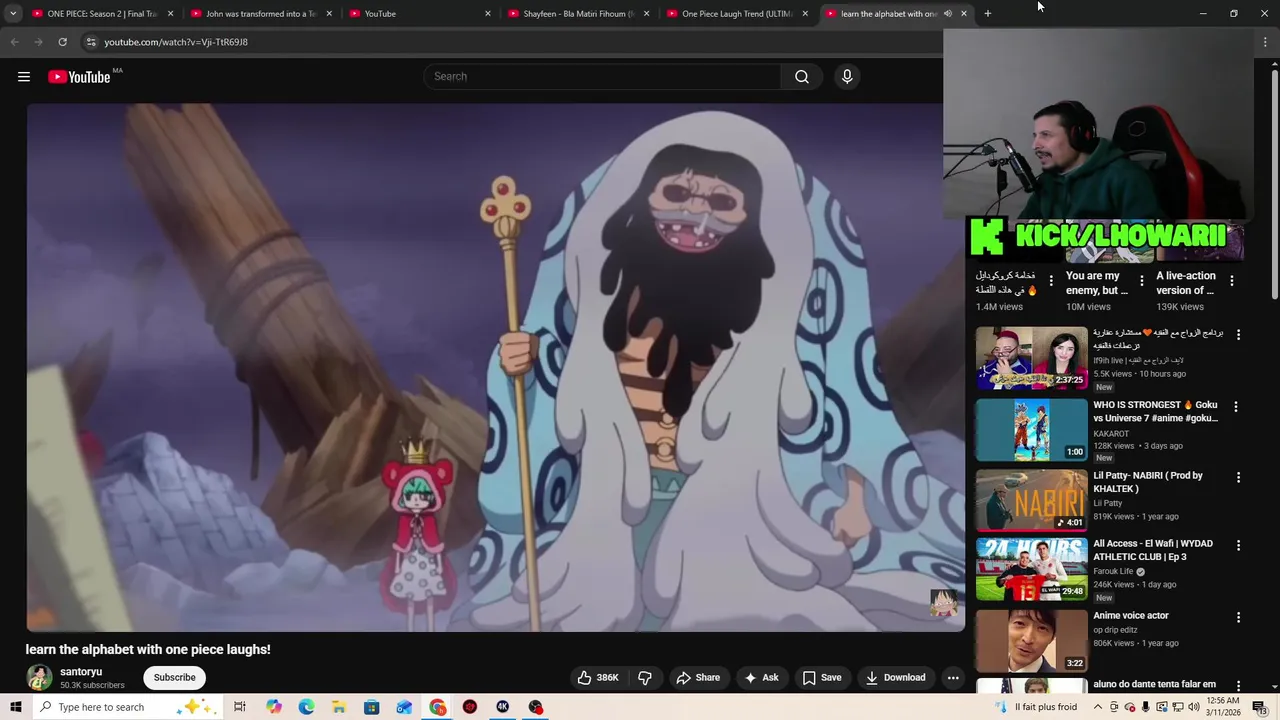The width and height of the screenshot is (1280, 720).
Task: Click the channel watermark on the video
Action: (x=943, y=602)
